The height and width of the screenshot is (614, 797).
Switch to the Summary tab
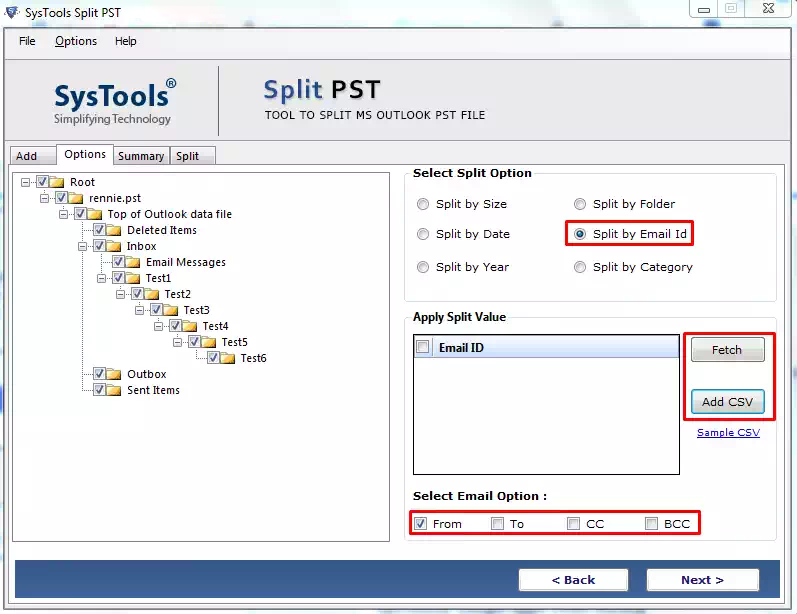[141, 156]
